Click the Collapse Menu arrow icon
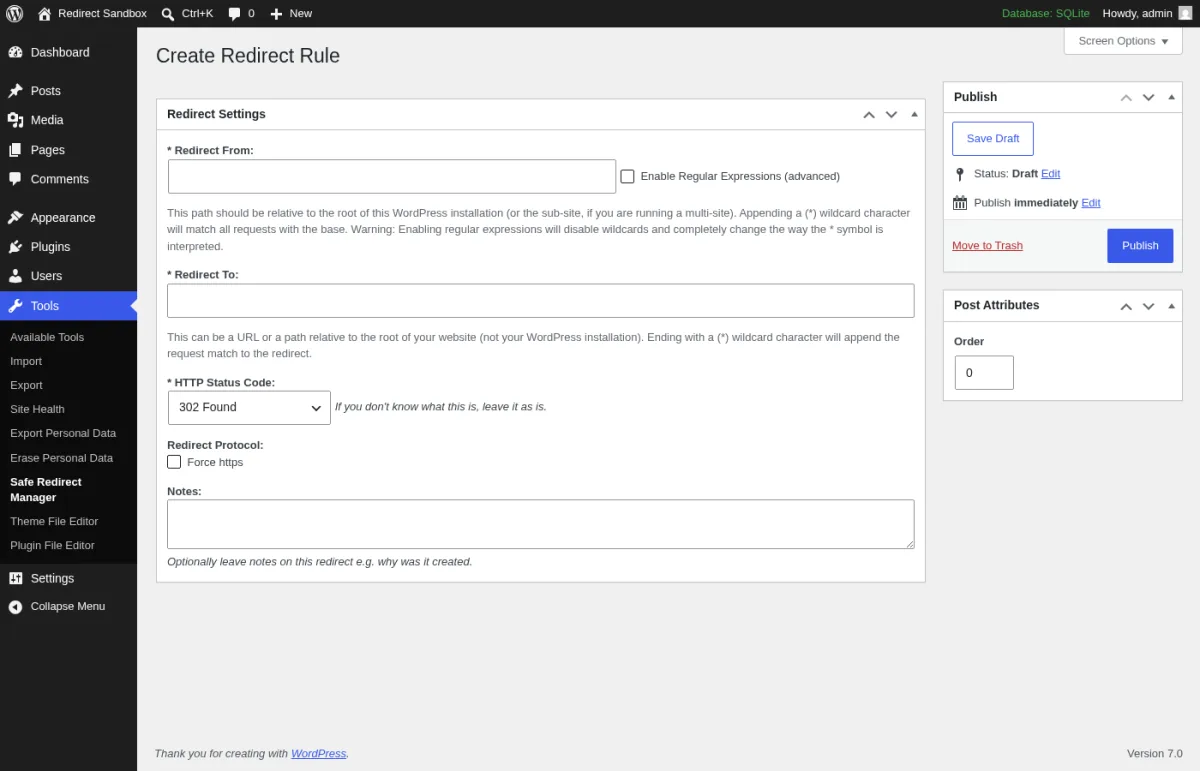1200x771 pixels. [x=15, y=607]
